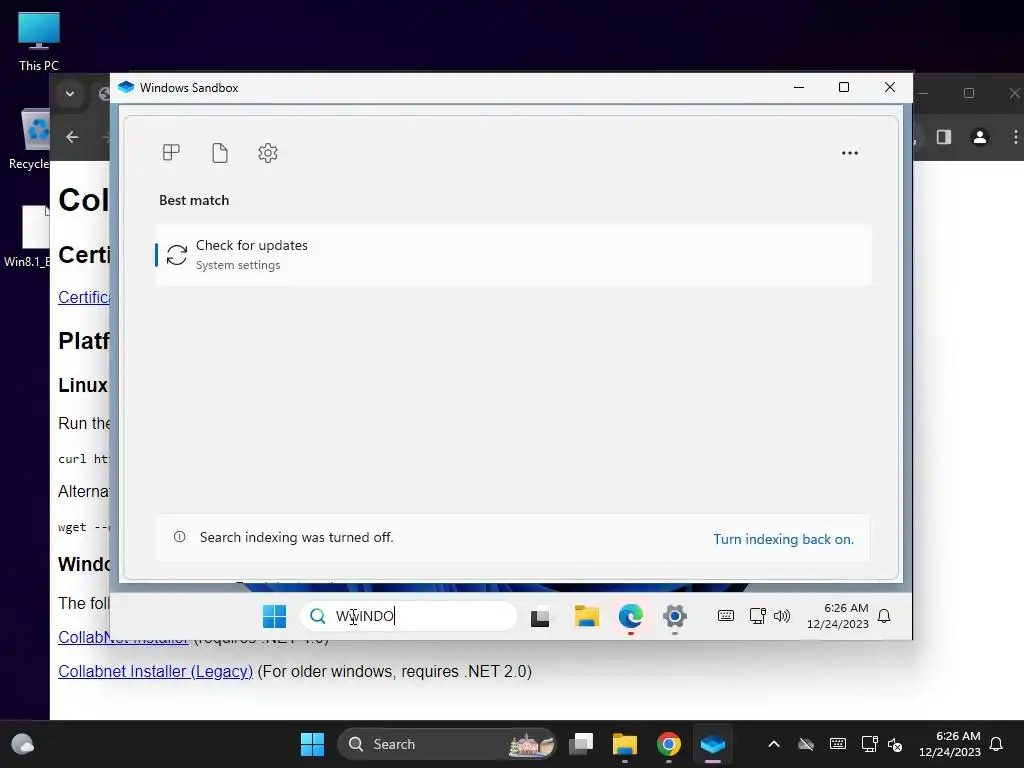The width and height of the screenshot is (1024, 768).
Task: Click the volume speaker icon in sandbox tray
Action: pos(782,616)
